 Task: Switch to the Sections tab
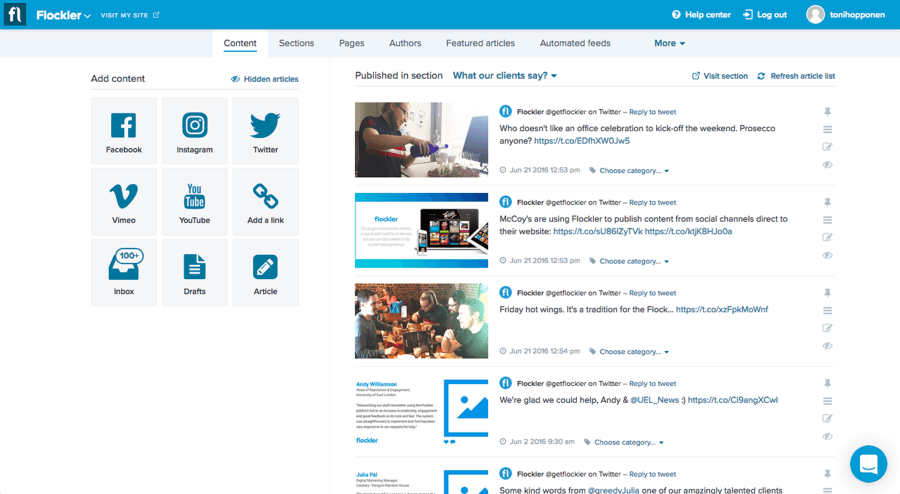(296, 43)
